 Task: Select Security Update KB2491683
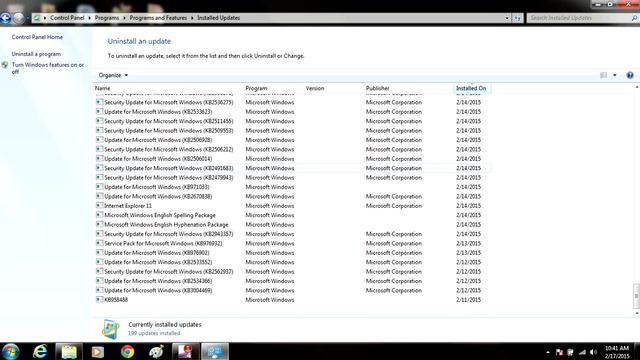(x=292, y=168)
